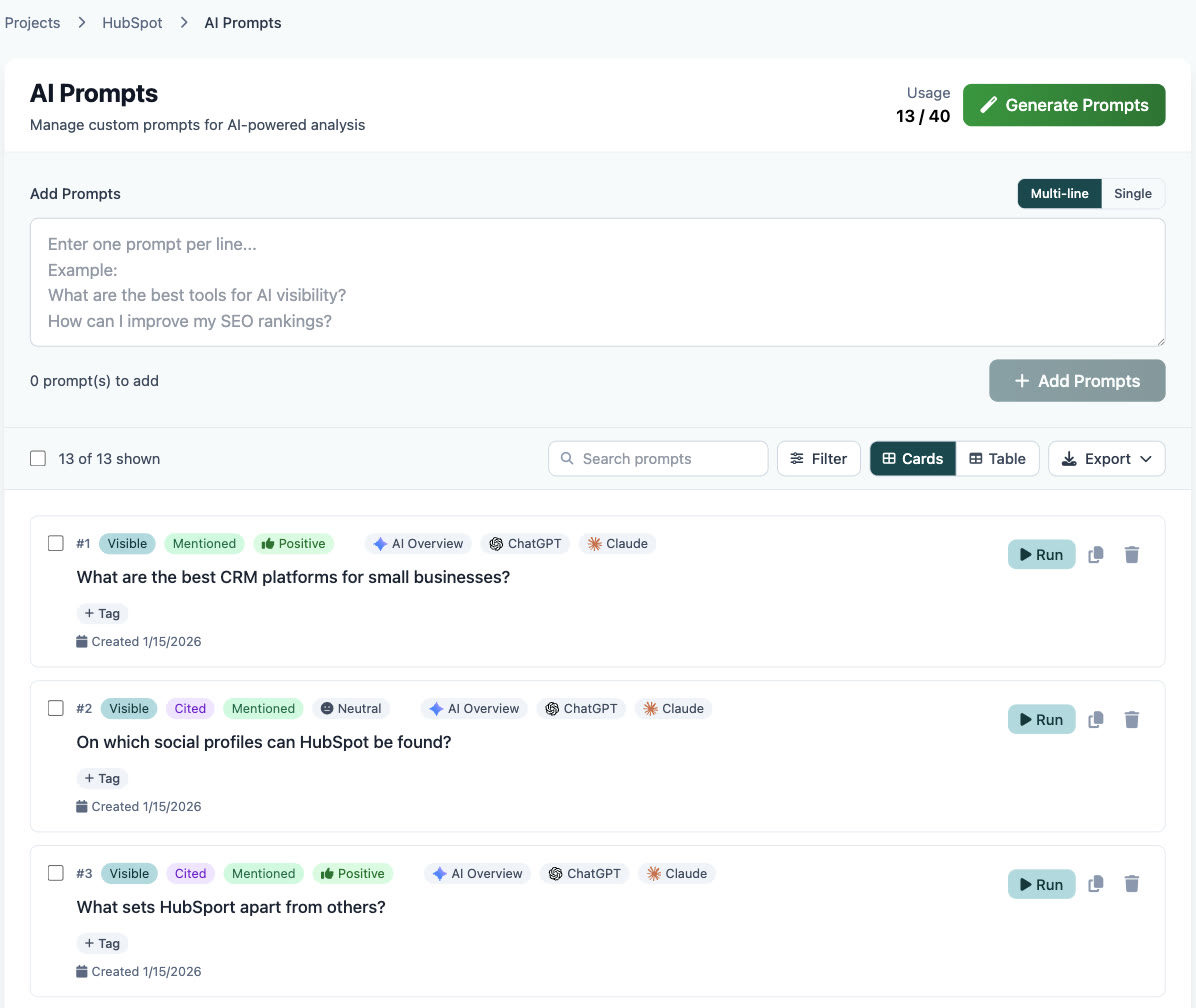Screen dimensions: 1196x1008
Task: Select all prompts checkbox beside 13 of 13 shown
Action: [38, 458]
